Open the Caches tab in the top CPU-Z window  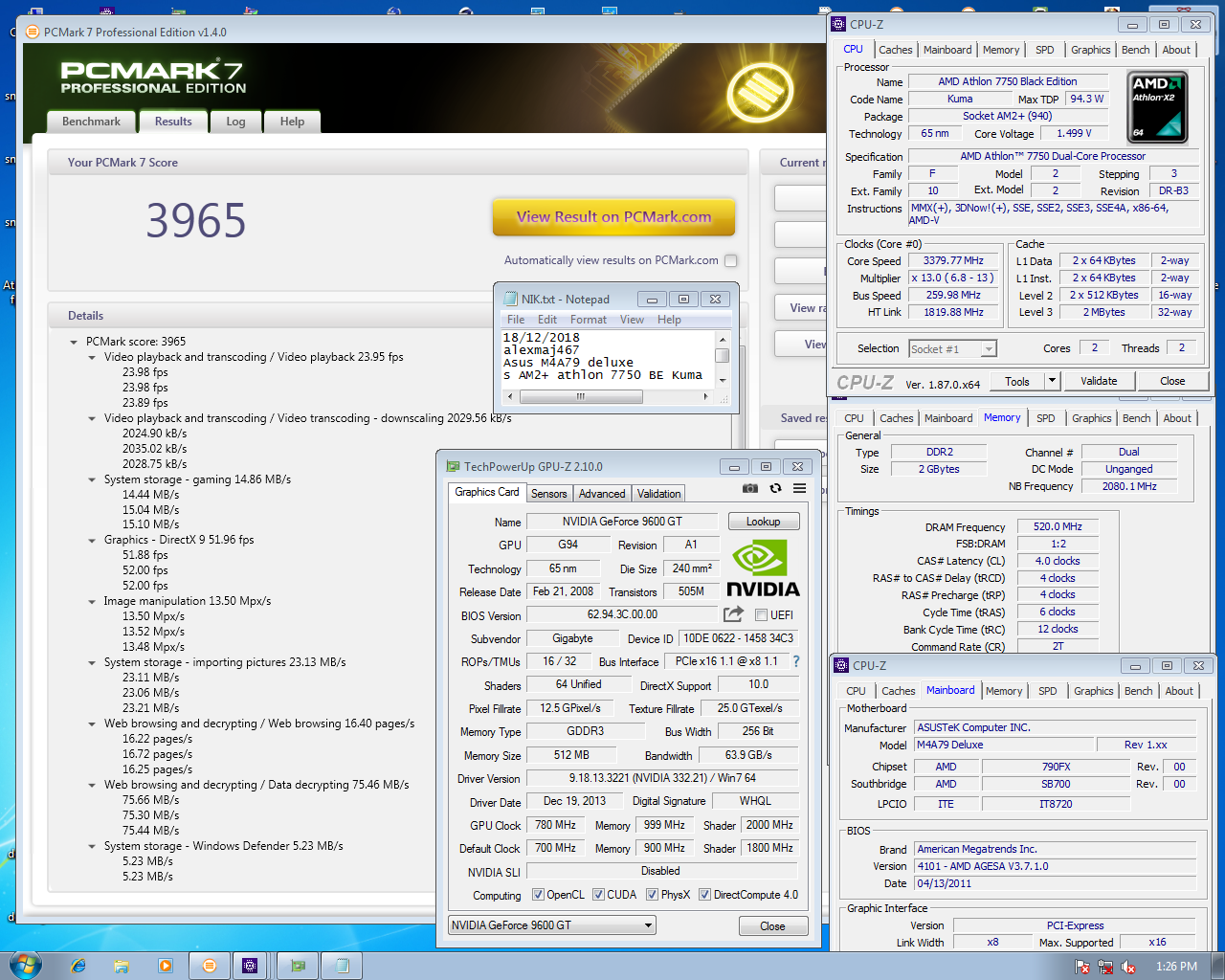896,50
